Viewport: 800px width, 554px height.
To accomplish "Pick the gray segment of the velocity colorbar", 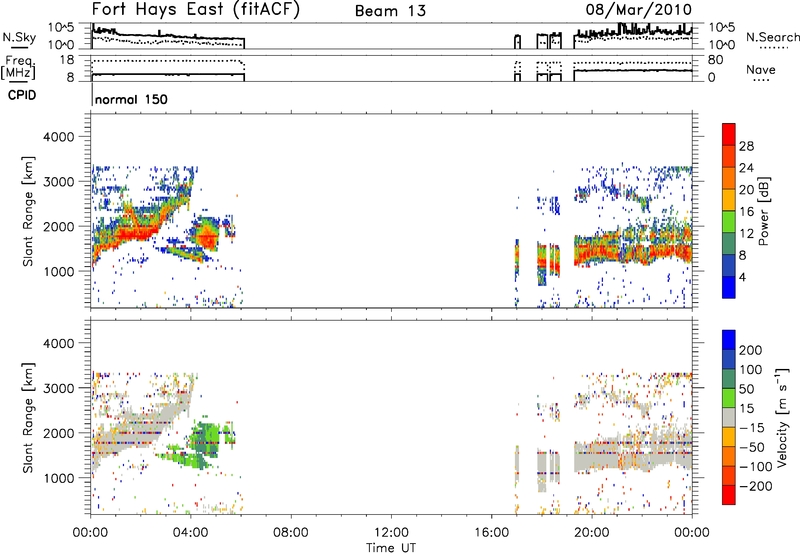I will 729,417.
